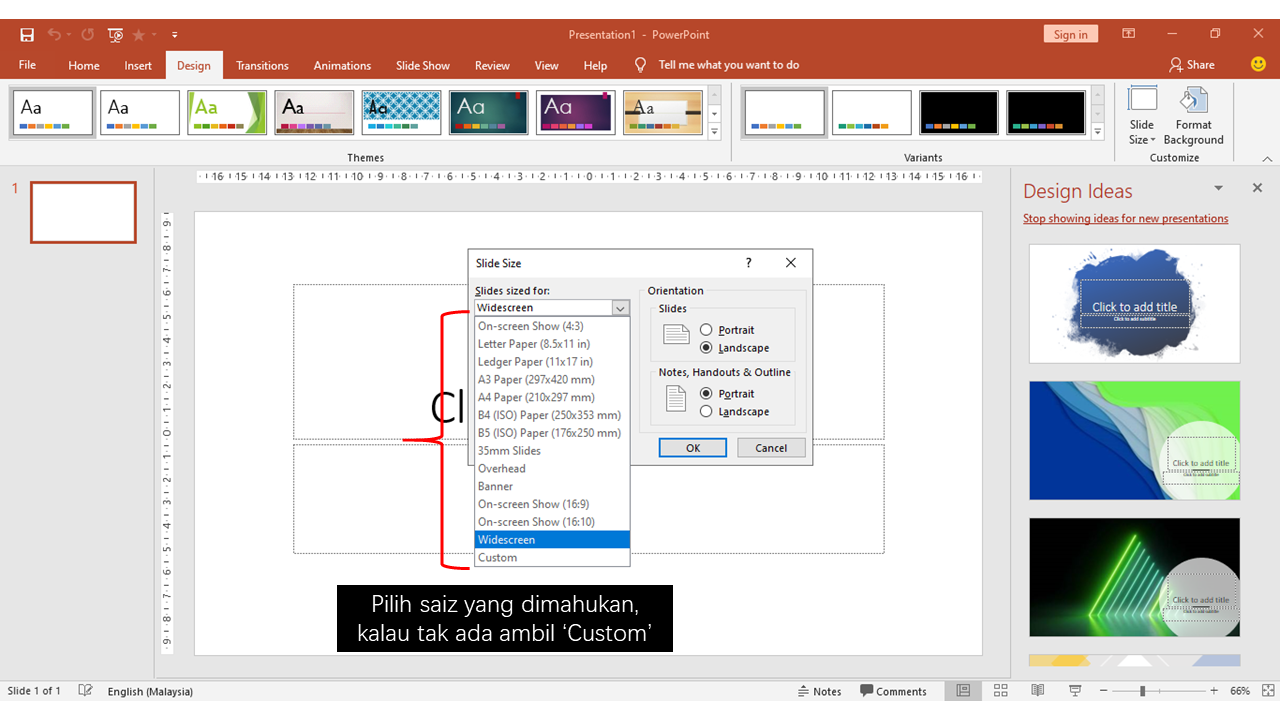This screenshot has height=720, width=1280.
Task: Switch to Reading View
Action: (1038, 691)
